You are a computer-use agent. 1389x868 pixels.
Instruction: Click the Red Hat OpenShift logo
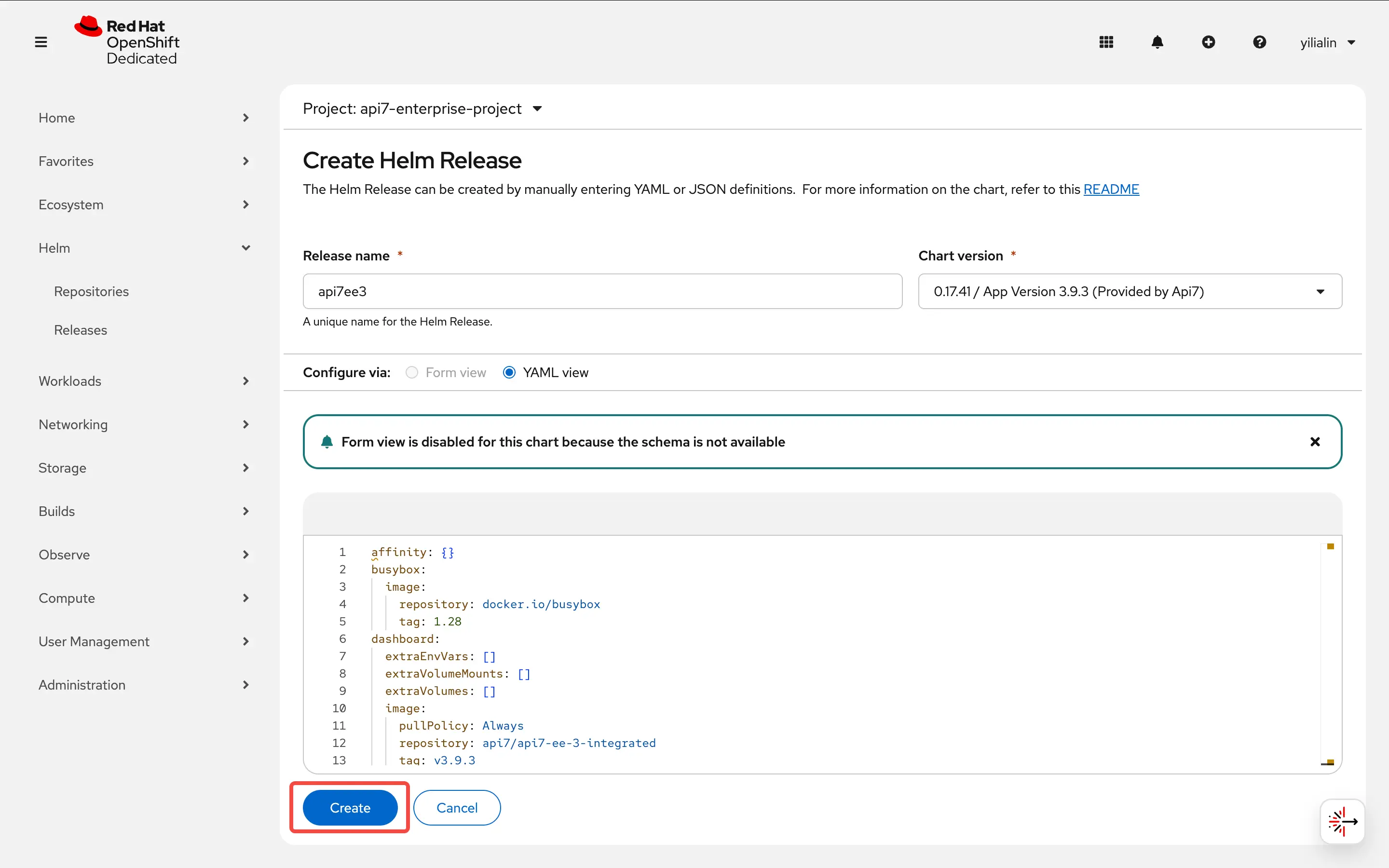click(127, 41)
